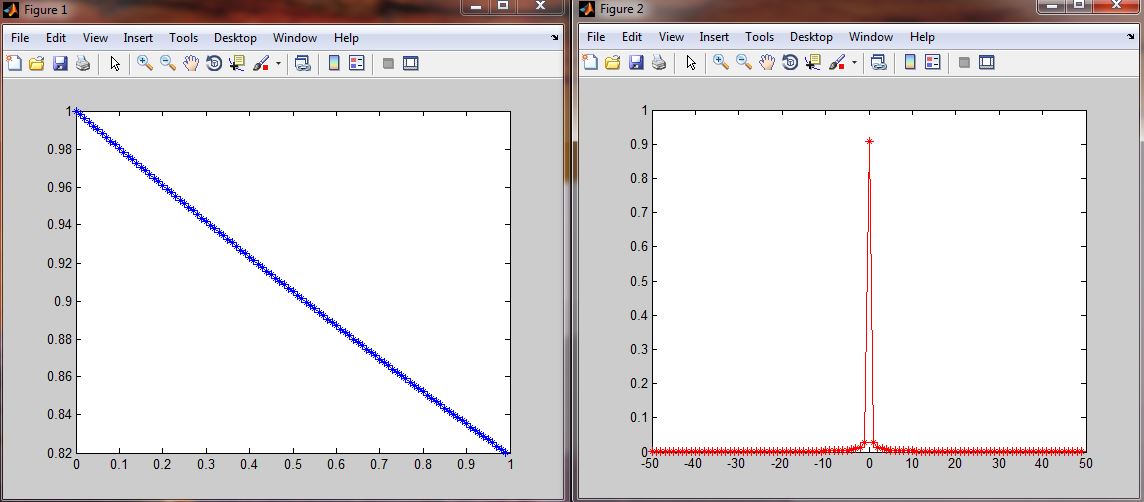Image resolution: width=1144 pixels, height=502 pixels.
Task: Show Plot Tools and dock Figure 2
Action: 987,63
